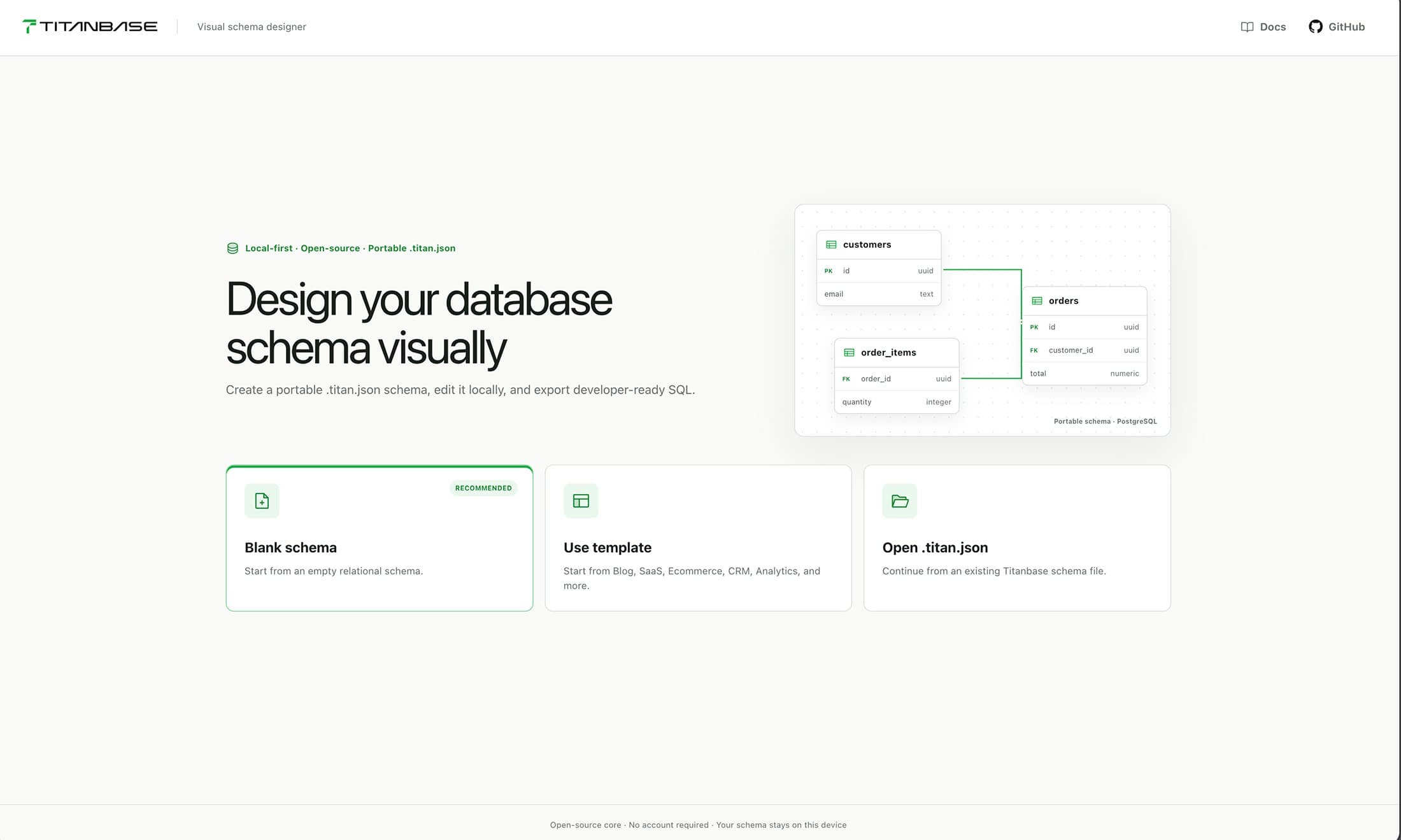This screenshot has width=1401, height=840.
Task: Click the Blank schema new-file icon
Action: (262, 501)
